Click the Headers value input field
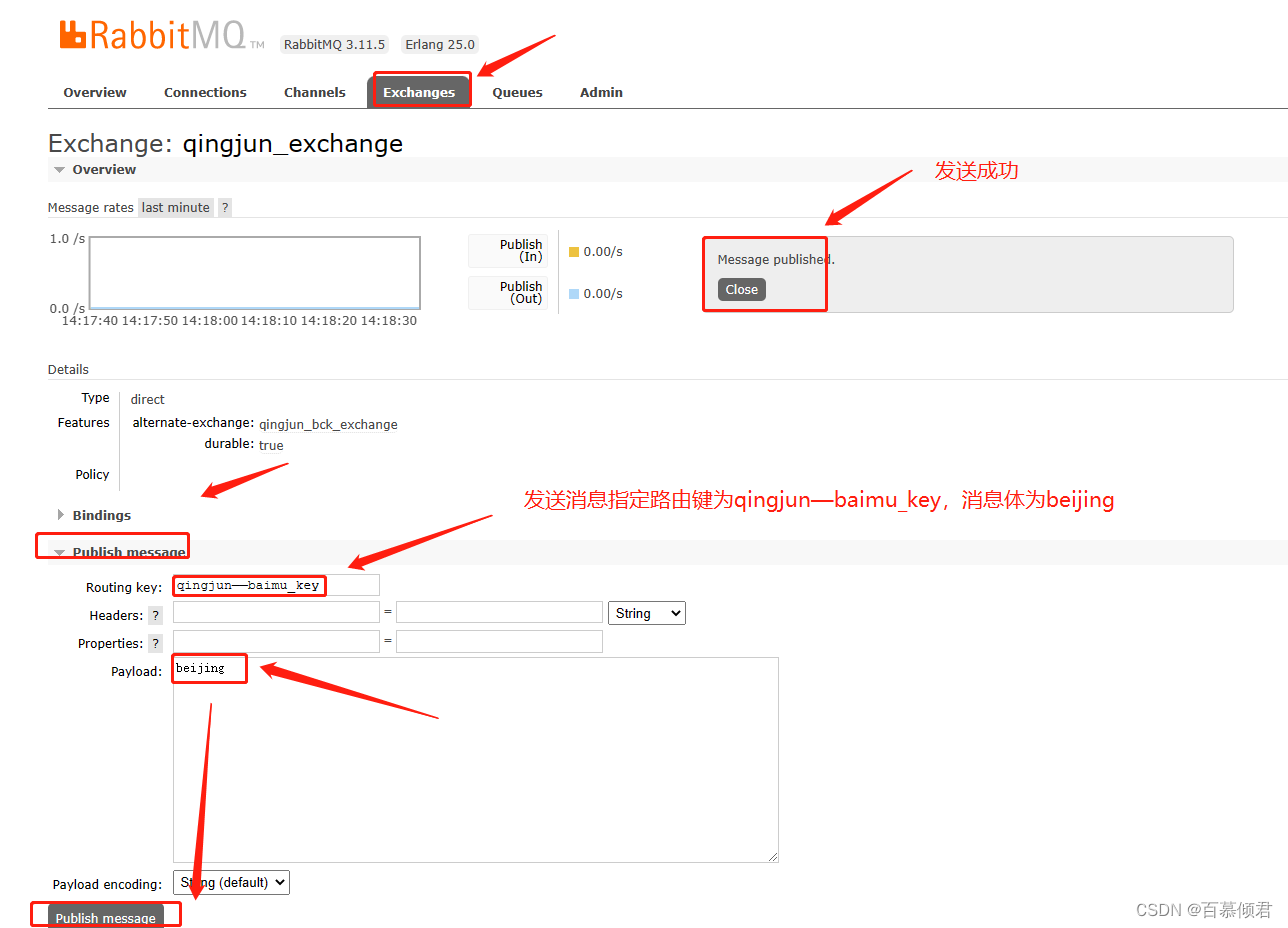Image resolution: width=1288 pixels, height=928 pixels. click(x=499, y=612)
